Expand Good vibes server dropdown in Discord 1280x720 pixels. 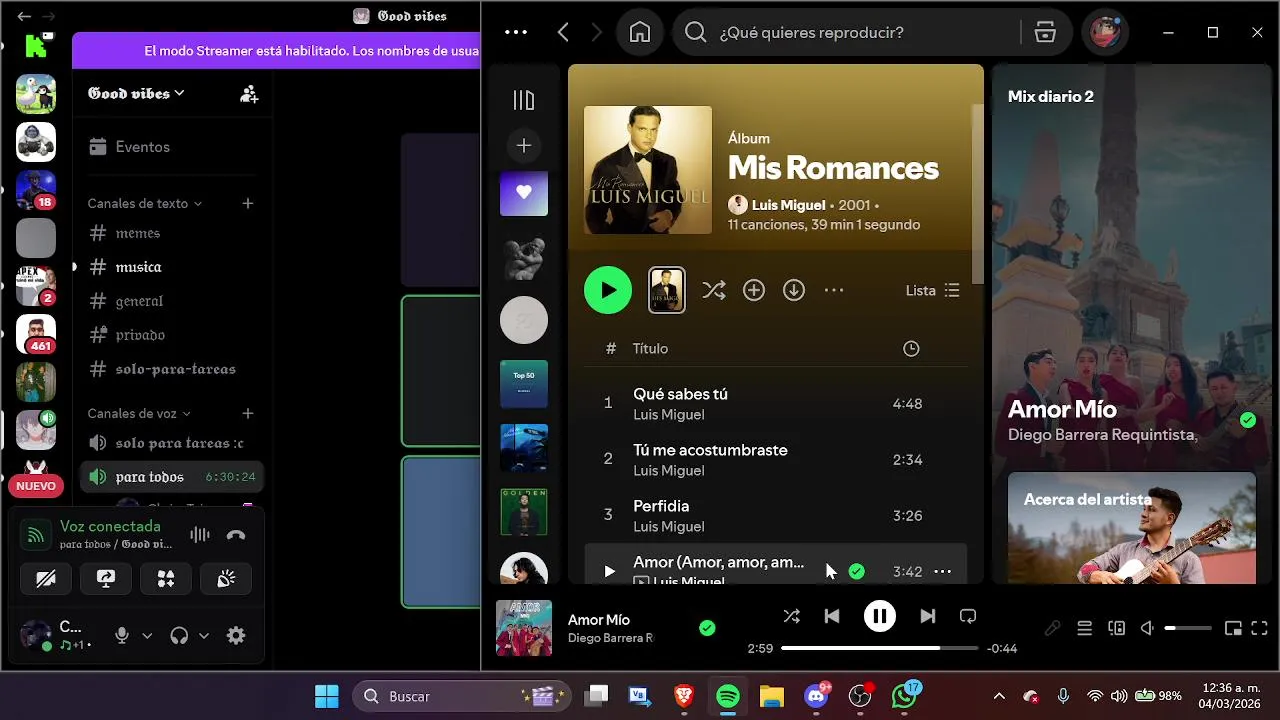(x=136, y=93)
